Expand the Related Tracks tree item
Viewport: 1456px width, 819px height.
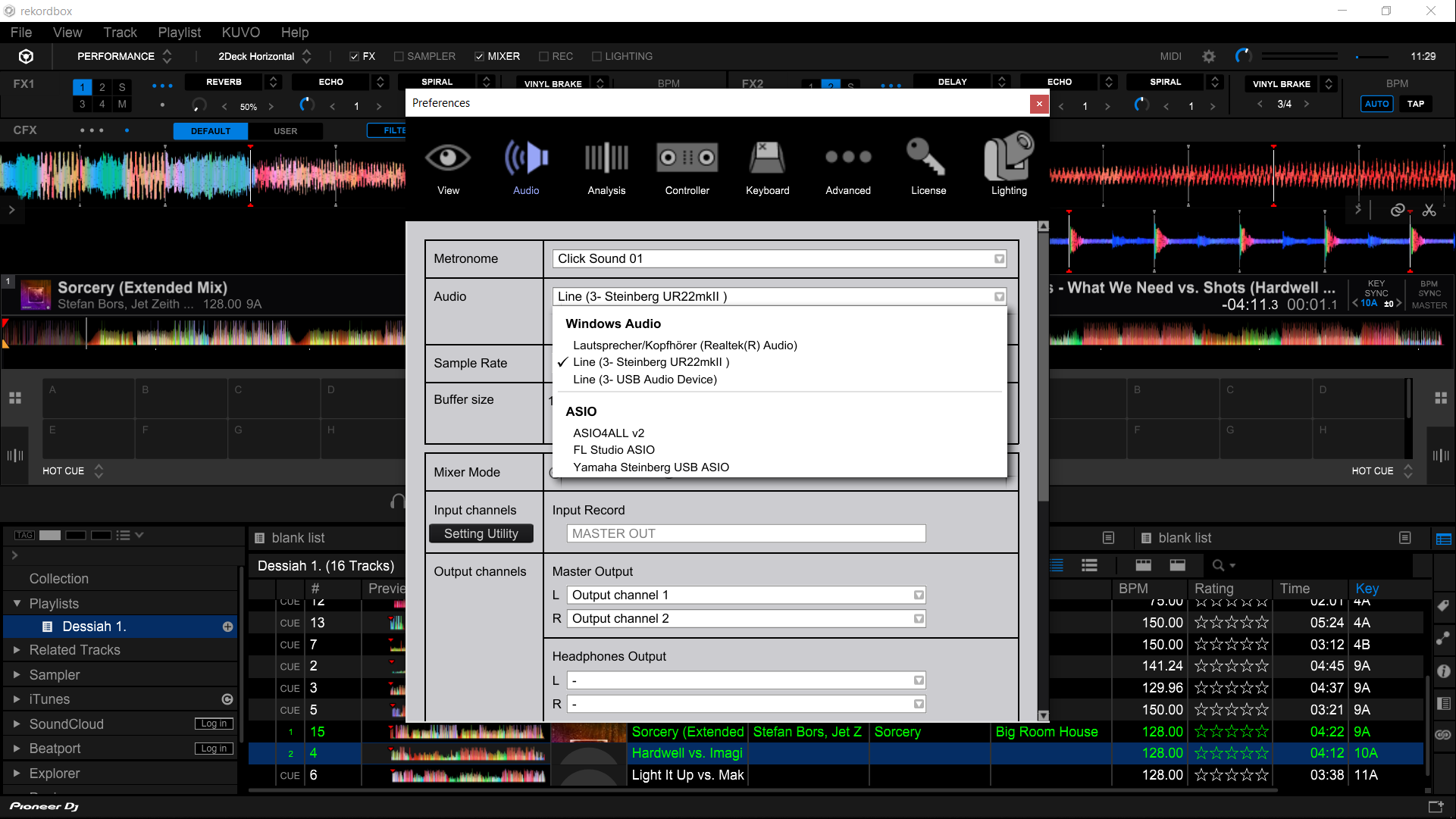pos(17,650)
